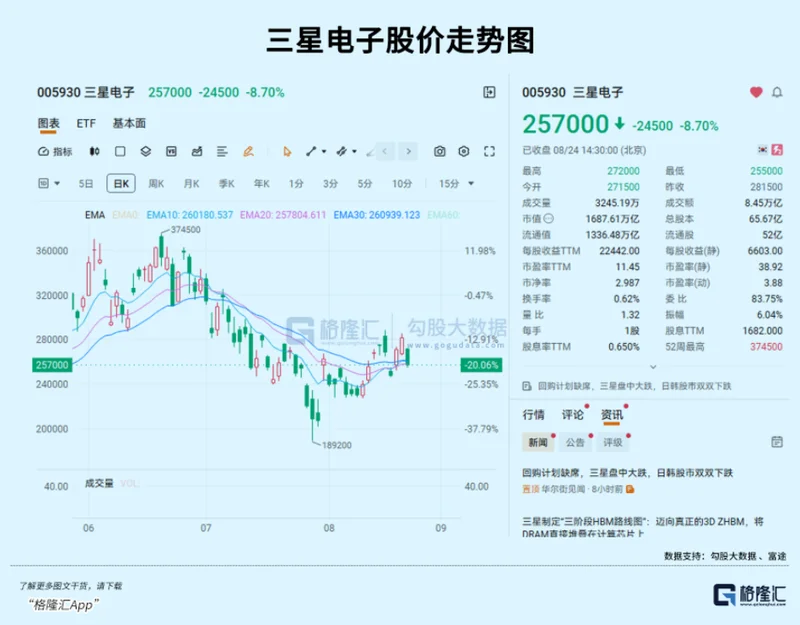Open headline 回购计划缺席 in news list
The width and height of the screenshot is (800, 625).
(x=628, y=473)
